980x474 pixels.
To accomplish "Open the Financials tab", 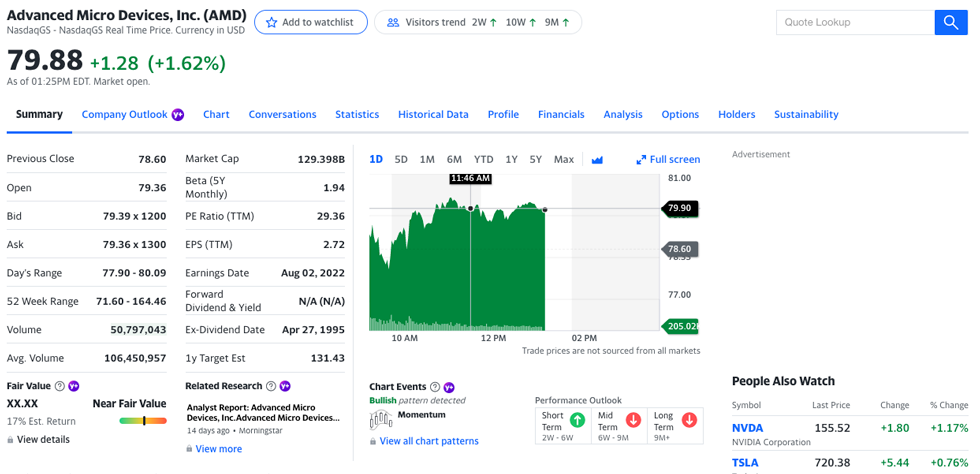I will [x=561, y=114].
